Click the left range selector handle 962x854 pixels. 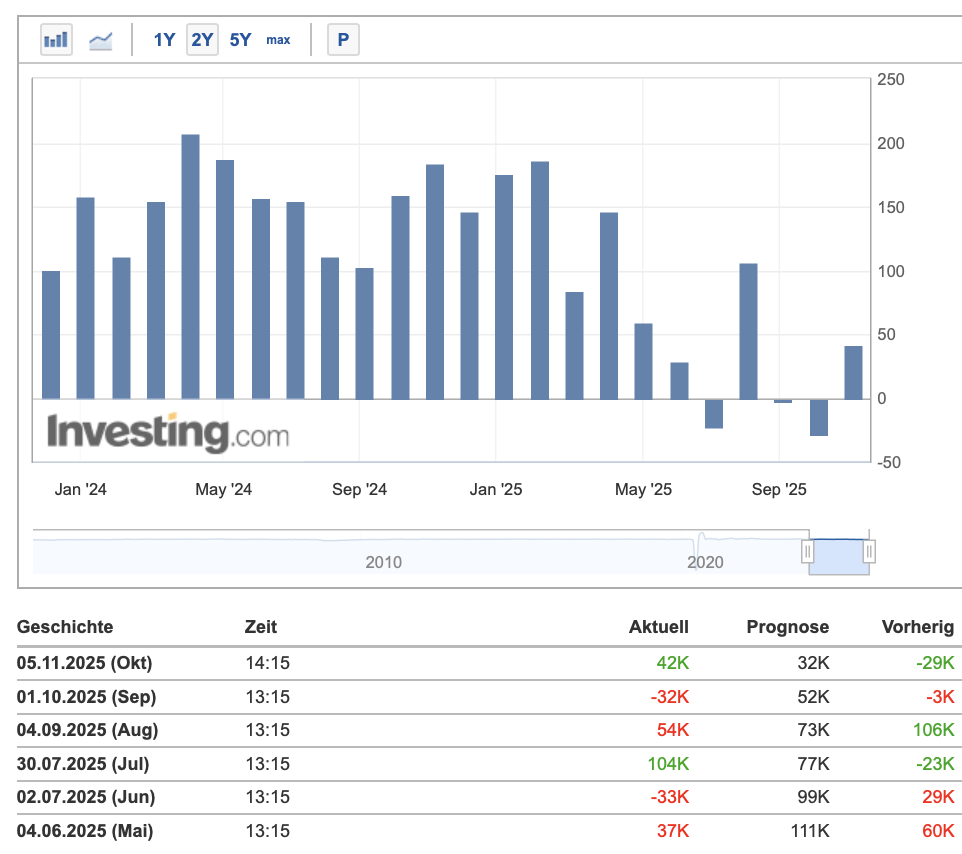(x=808, y=550)
